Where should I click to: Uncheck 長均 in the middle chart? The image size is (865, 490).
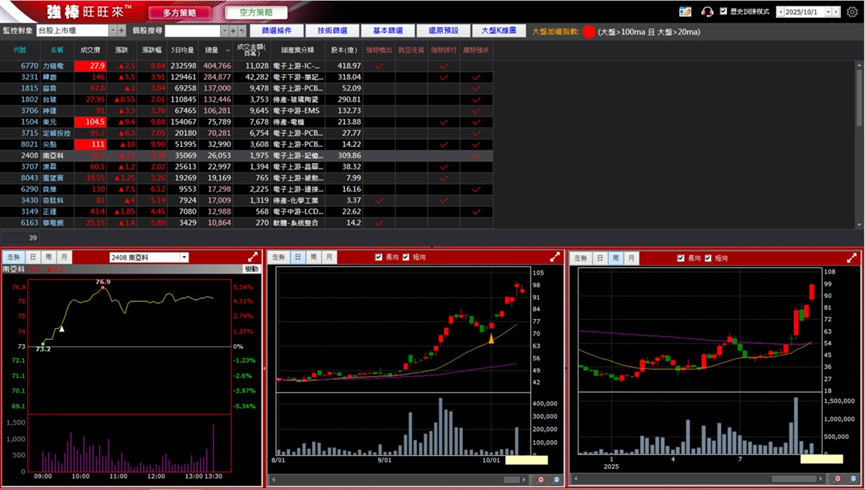[x=378, y=258]
